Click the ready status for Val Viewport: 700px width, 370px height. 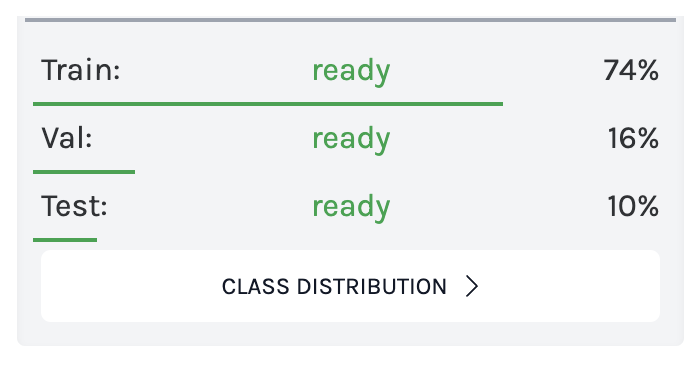pyautogui.click(x=351, y=139)
